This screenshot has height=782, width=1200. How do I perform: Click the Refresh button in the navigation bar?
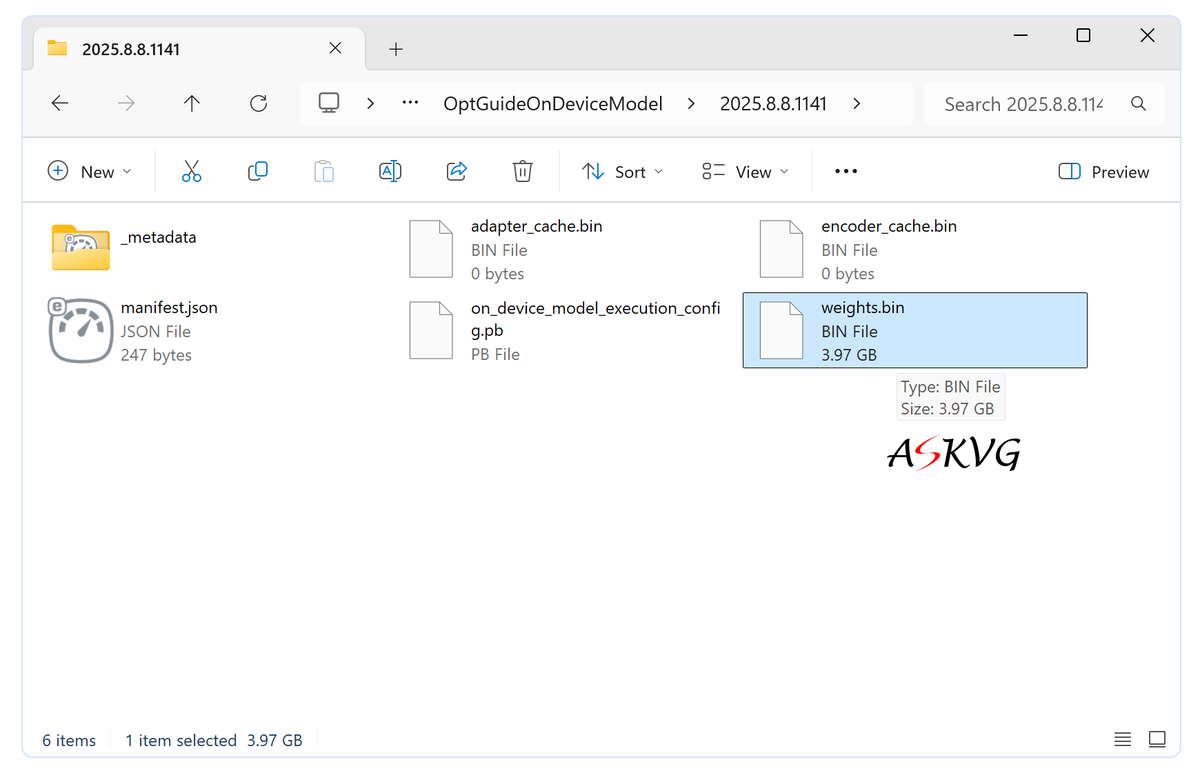tap(258, 103)
